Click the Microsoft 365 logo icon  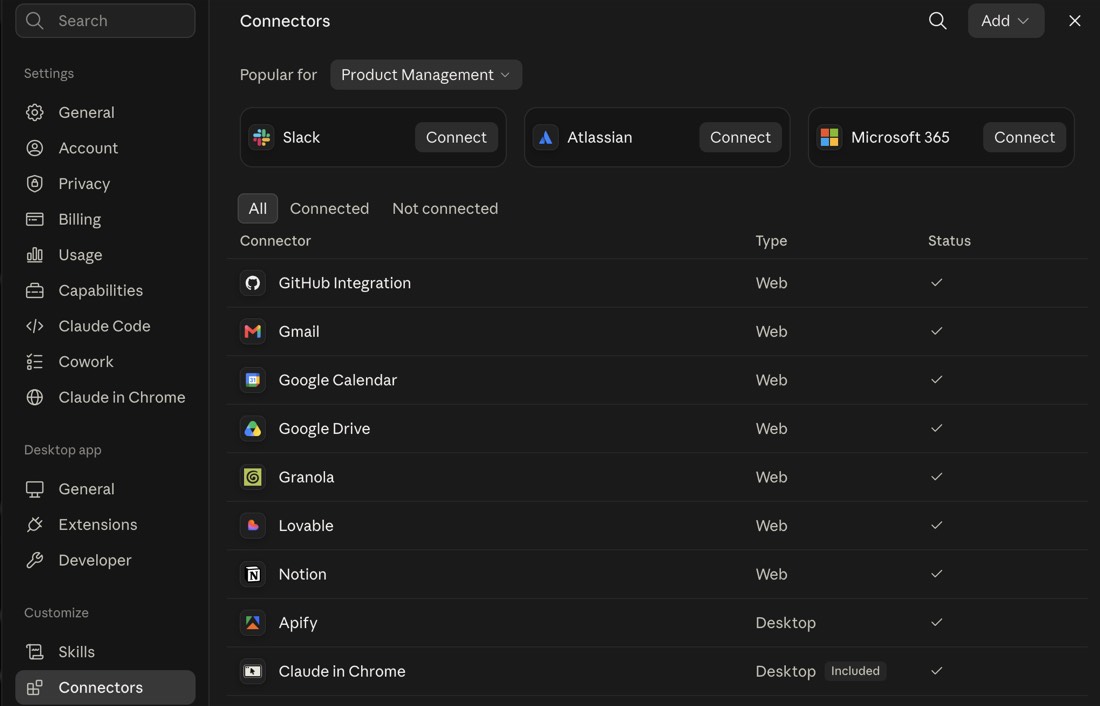pos(829,137)
